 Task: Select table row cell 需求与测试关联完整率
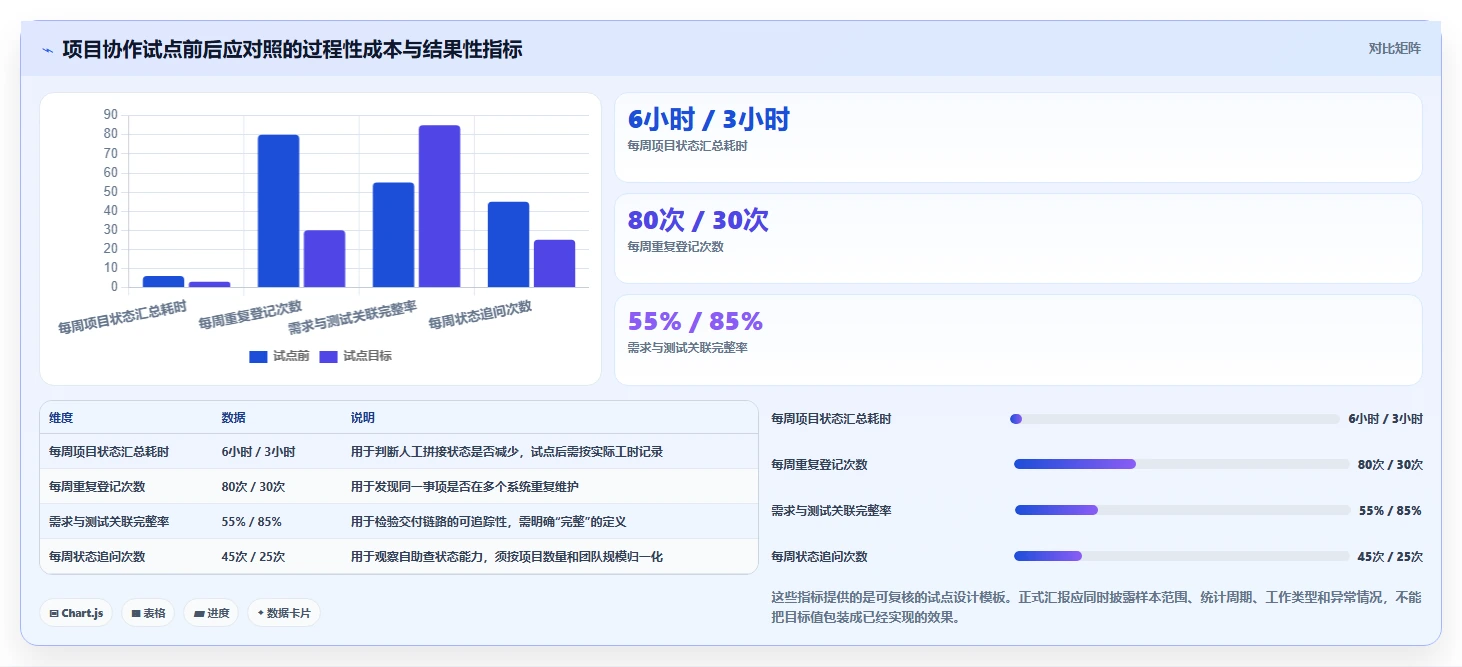tap(109, 522)
